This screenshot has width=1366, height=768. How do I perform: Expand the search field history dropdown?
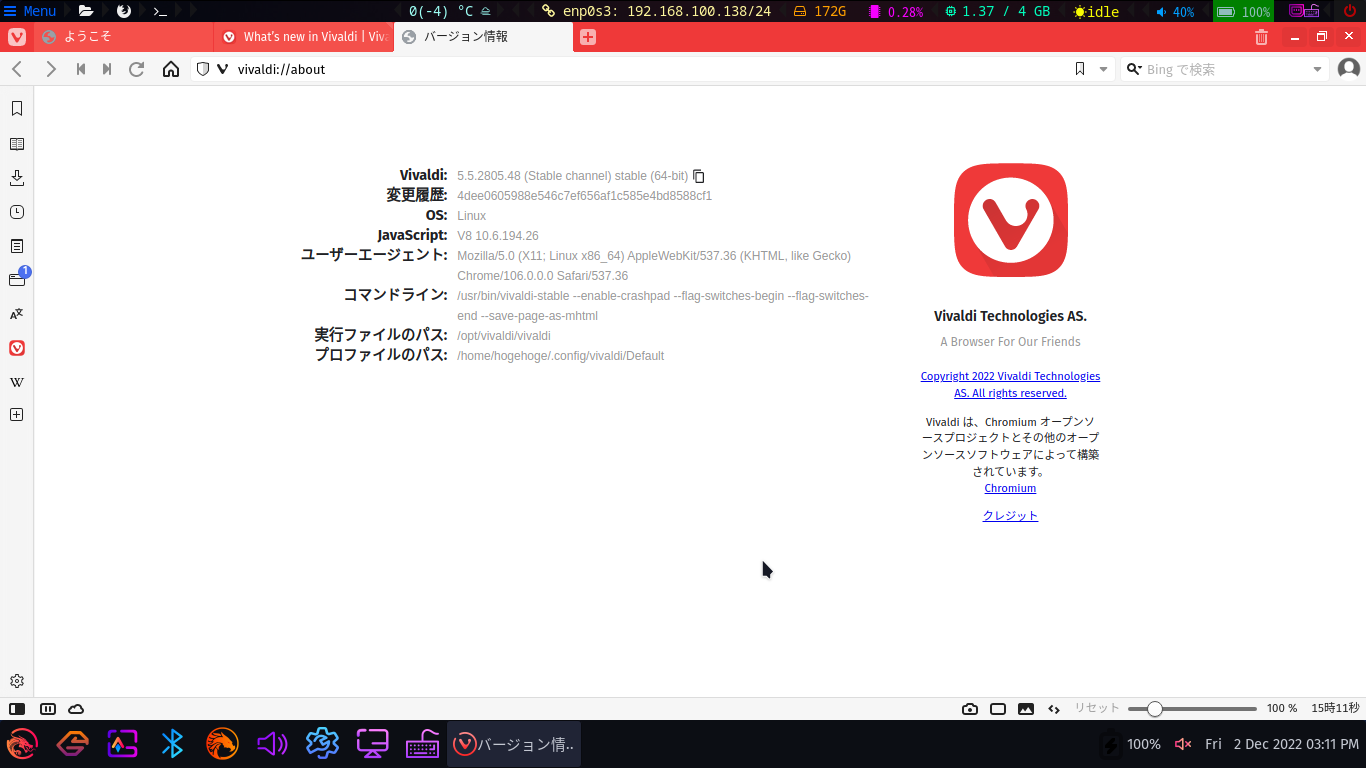(x=1317, y=69)
